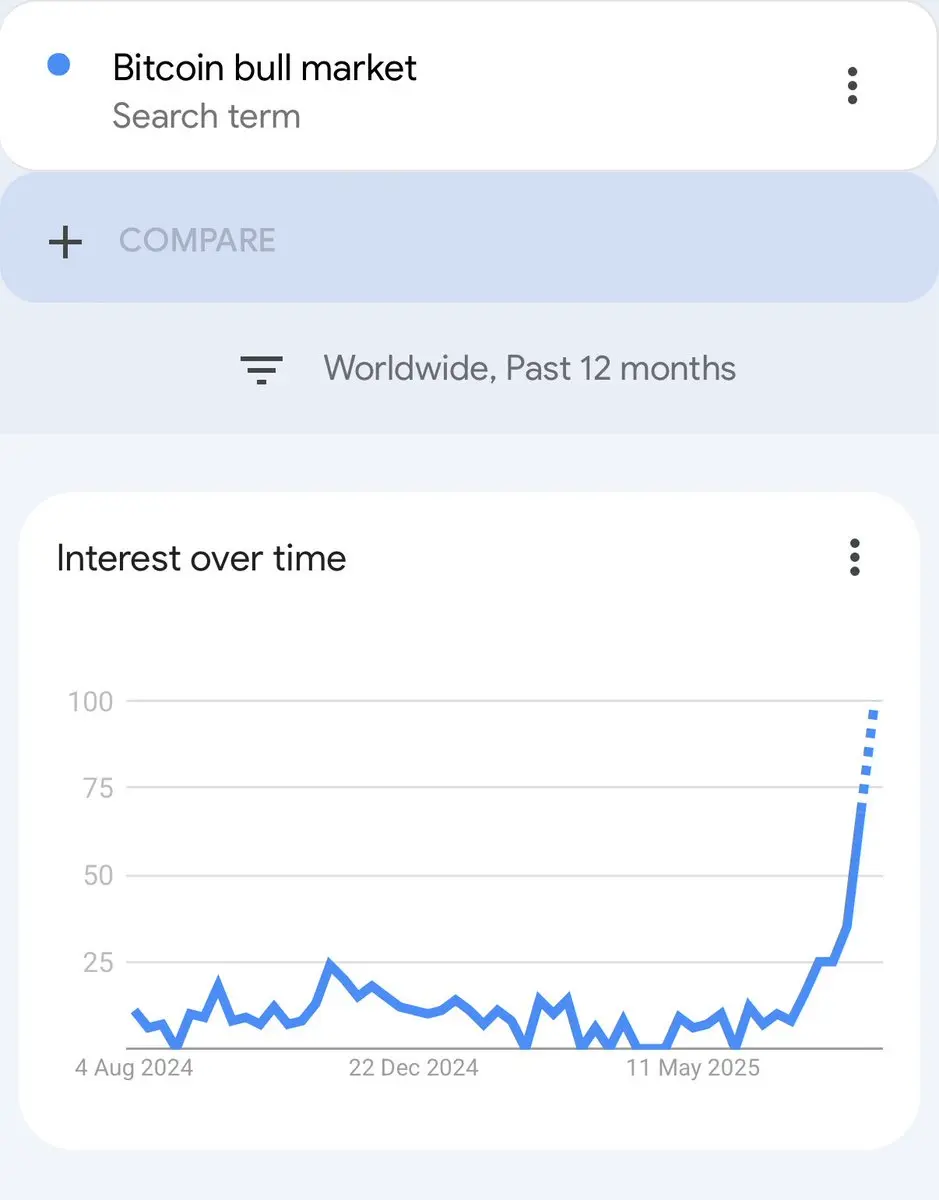
Task: Select the dotted projected peak near 100
Action: [868, 750]
